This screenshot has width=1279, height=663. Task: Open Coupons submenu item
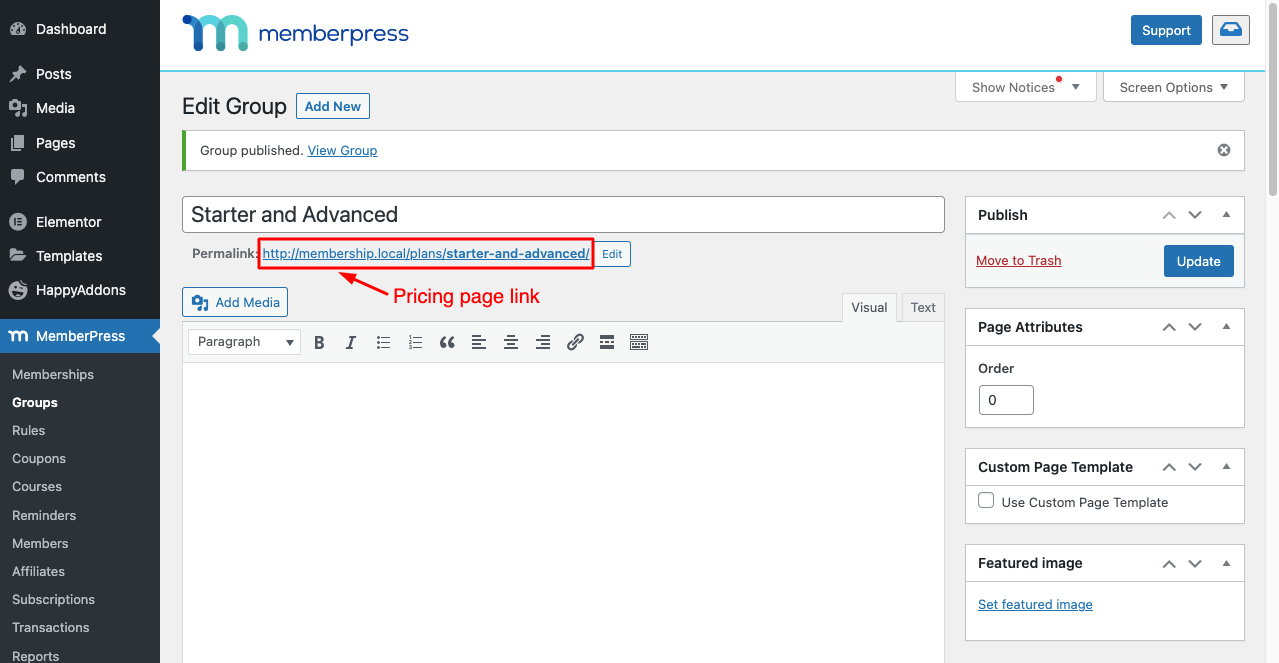click(x=39, y=458)
